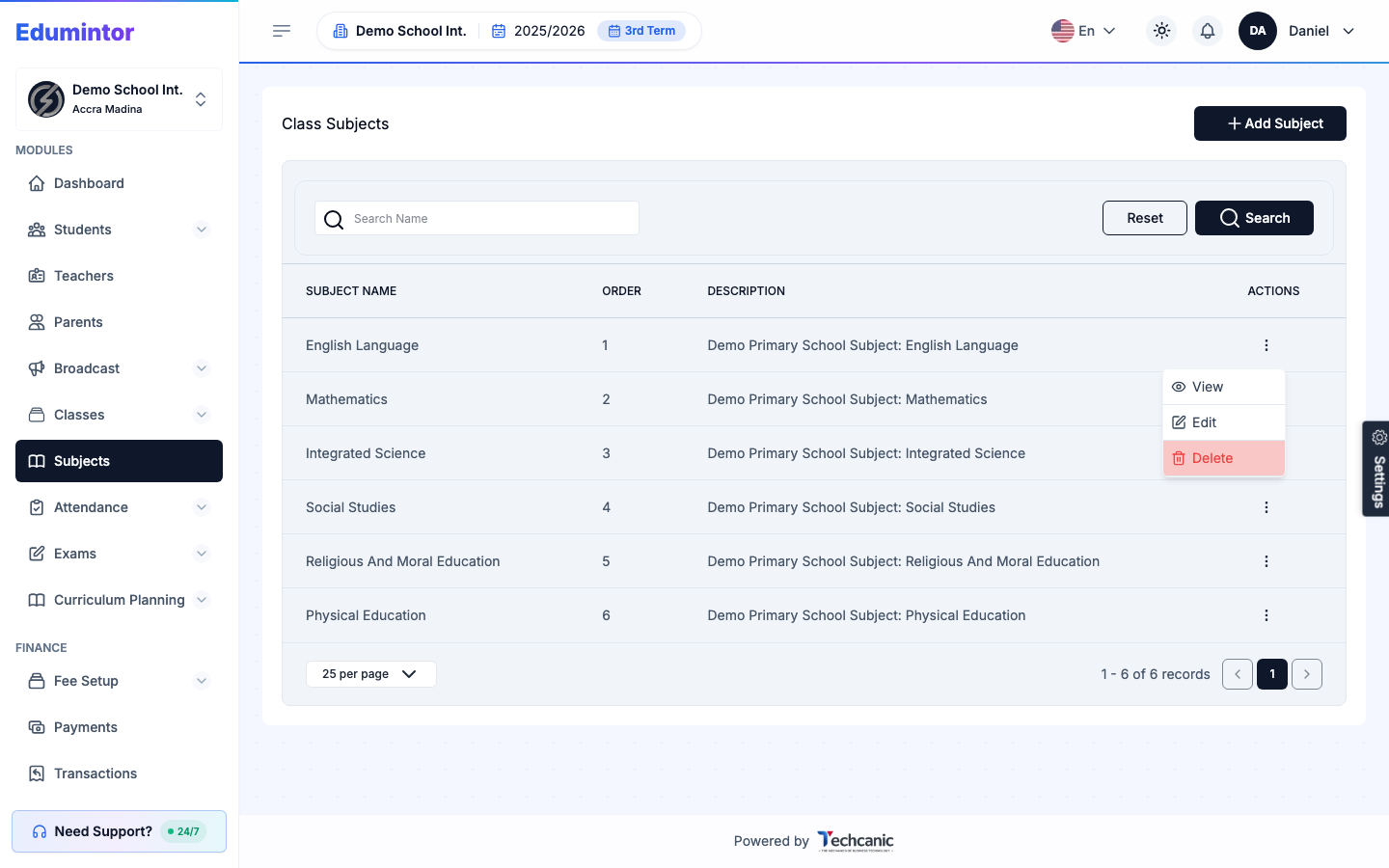
Task: Open the Subjects module
Action: click(x=119, y=461)
